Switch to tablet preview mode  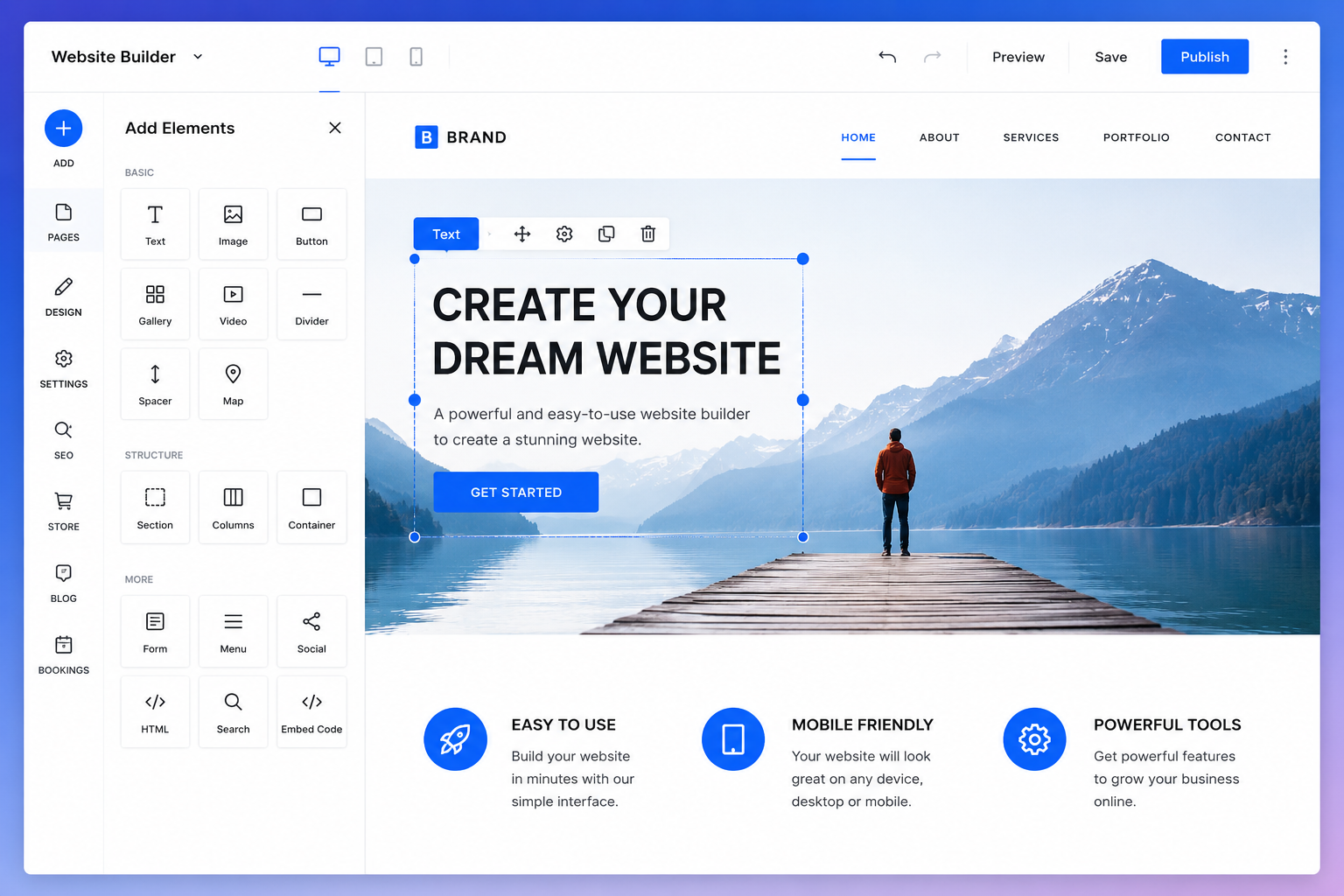[374, 57]
